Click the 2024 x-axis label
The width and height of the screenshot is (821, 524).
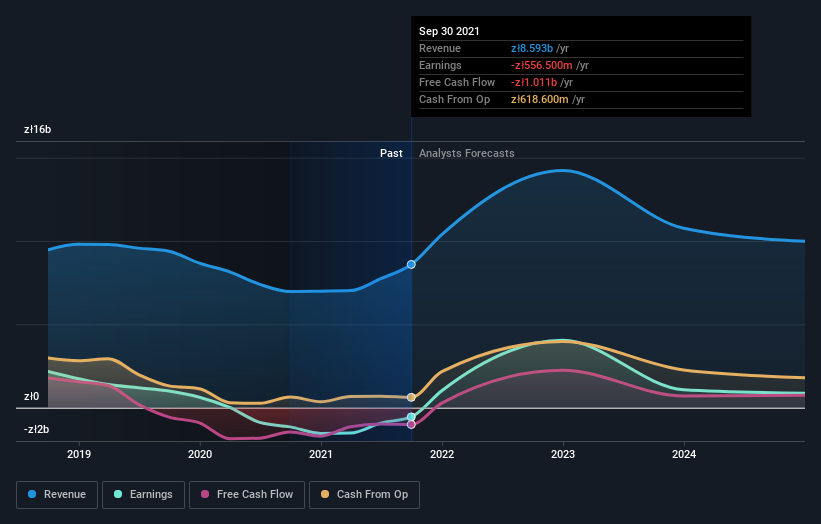[684, 454]
